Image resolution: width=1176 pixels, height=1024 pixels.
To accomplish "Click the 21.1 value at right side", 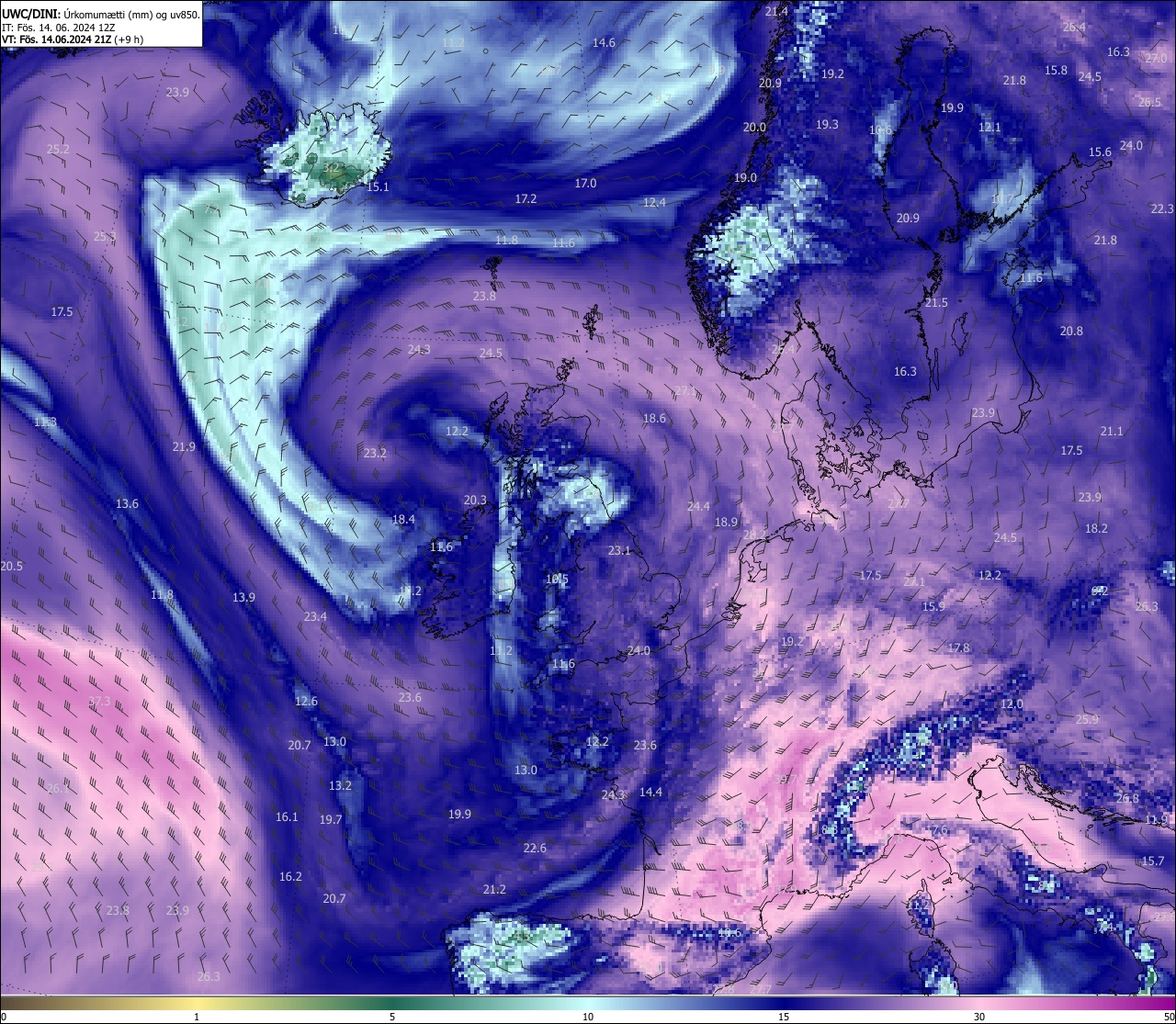I will point(1112,431).
